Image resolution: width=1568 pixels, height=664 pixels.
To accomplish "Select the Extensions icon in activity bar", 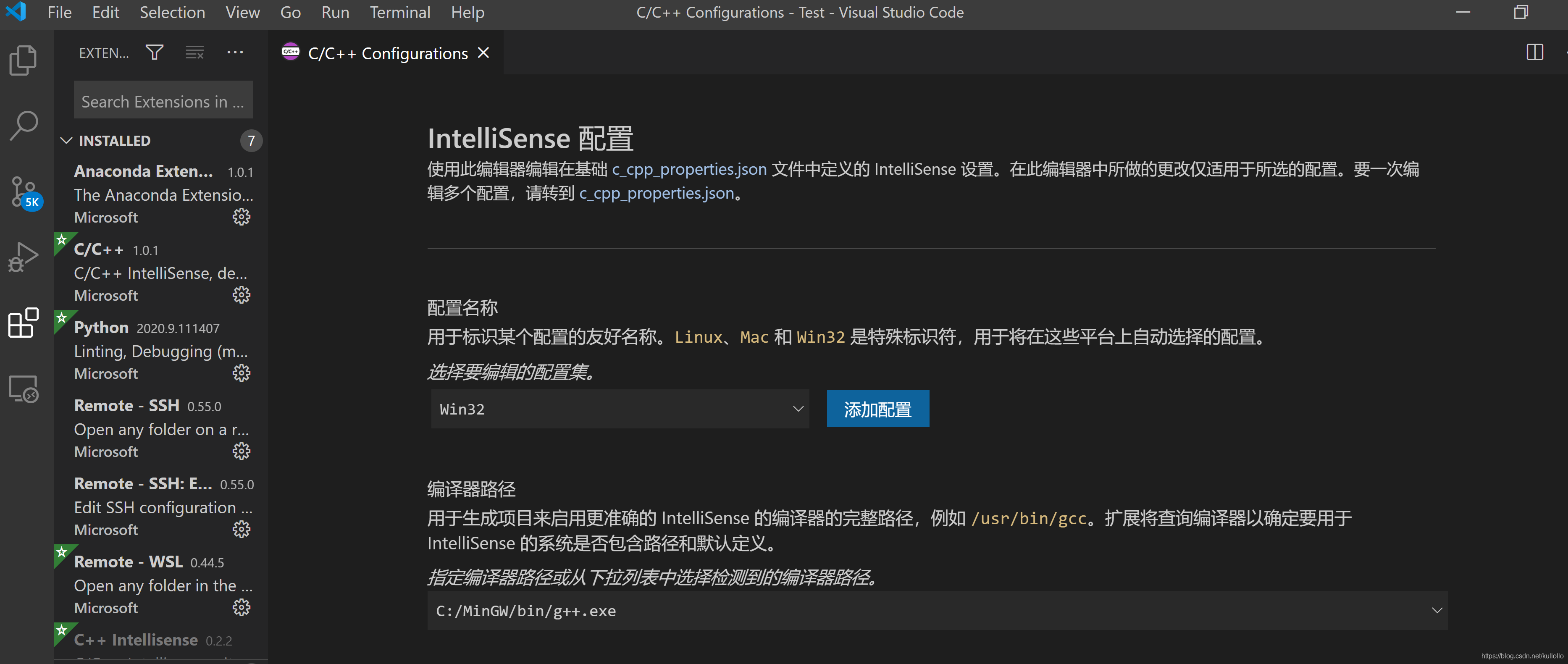I will [23, 323].
